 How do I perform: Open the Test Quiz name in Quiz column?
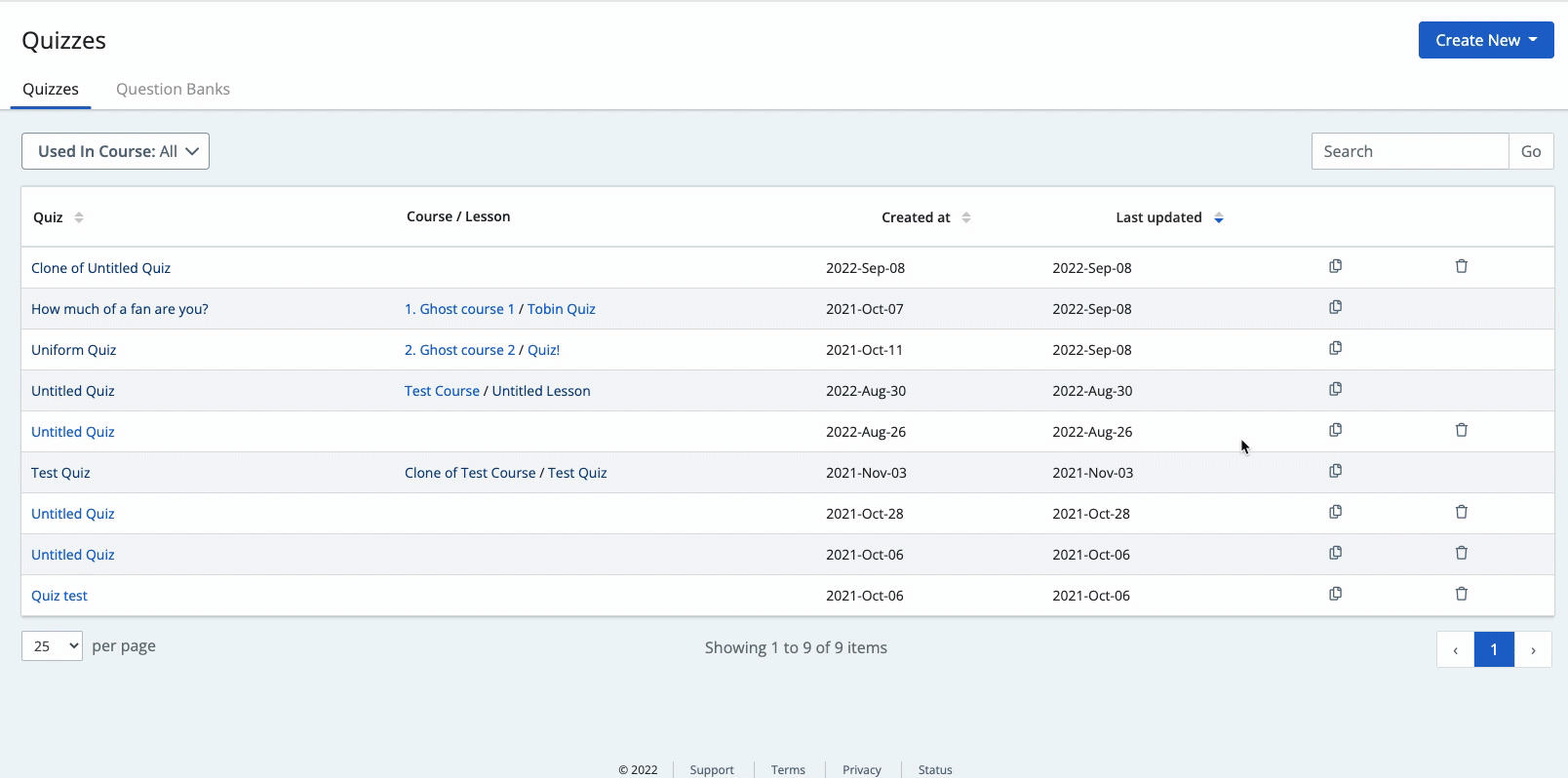[x=60, y=473]
